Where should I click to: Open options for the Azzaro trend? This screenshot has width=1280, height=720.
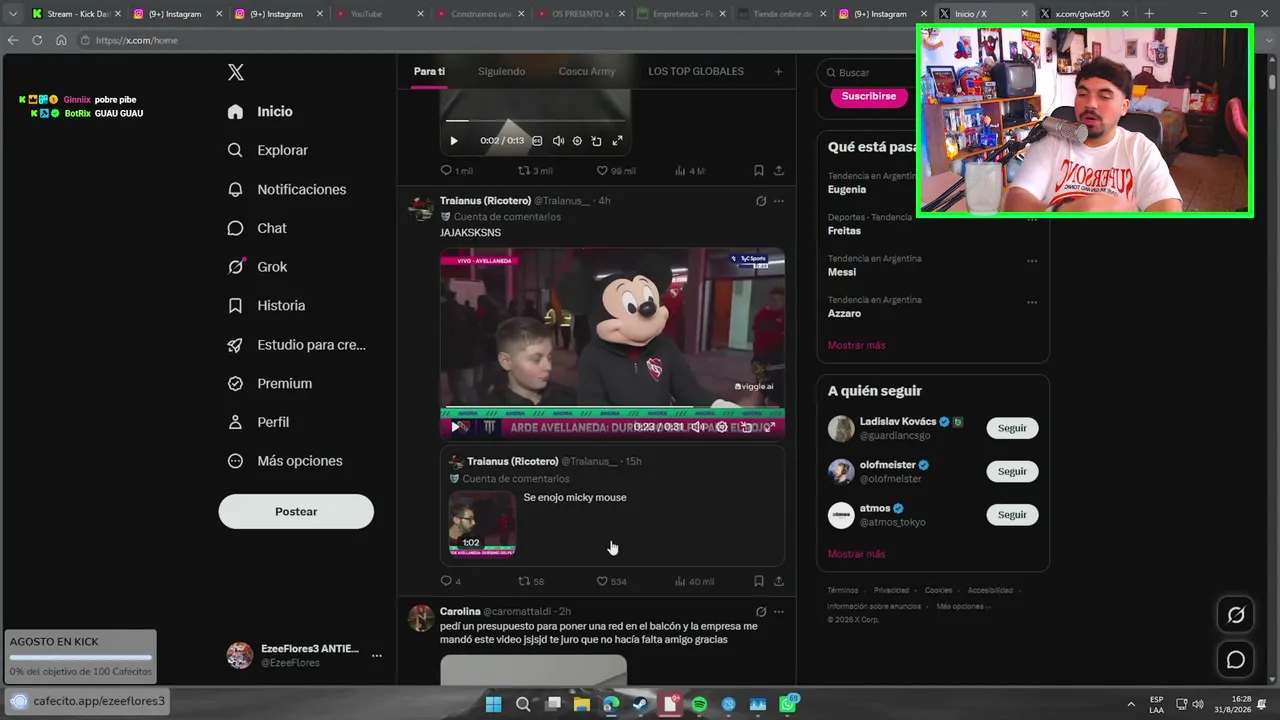point(1032,301)
